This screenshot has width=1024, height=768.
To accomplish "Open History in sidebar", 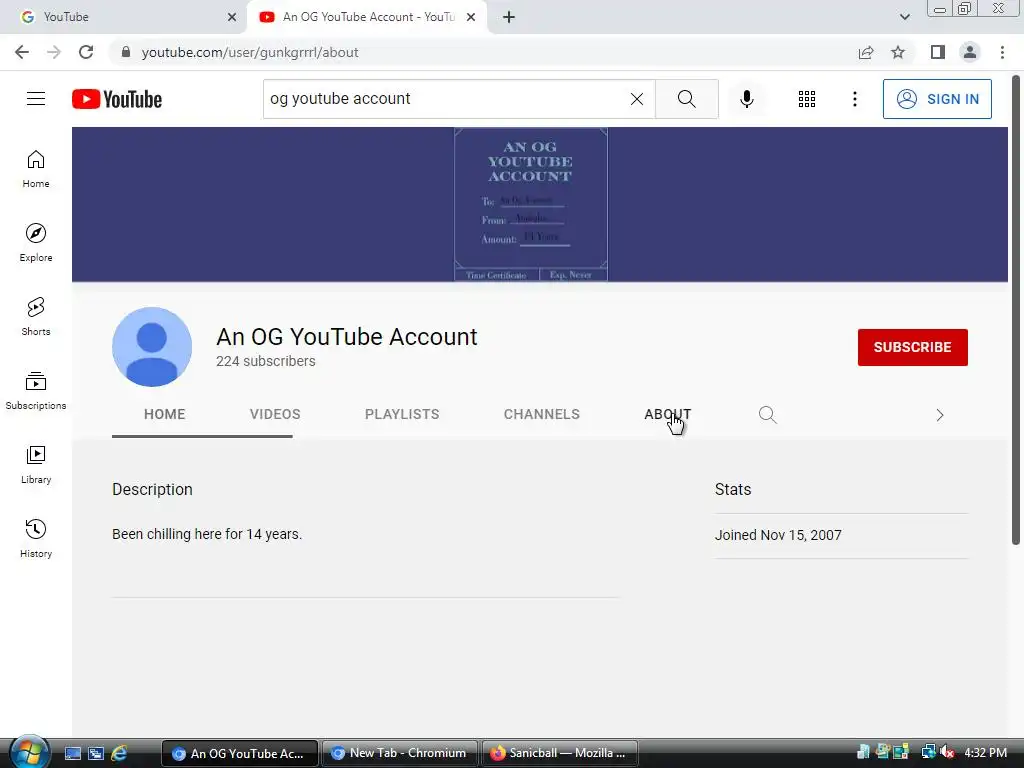I will point(36,538).
